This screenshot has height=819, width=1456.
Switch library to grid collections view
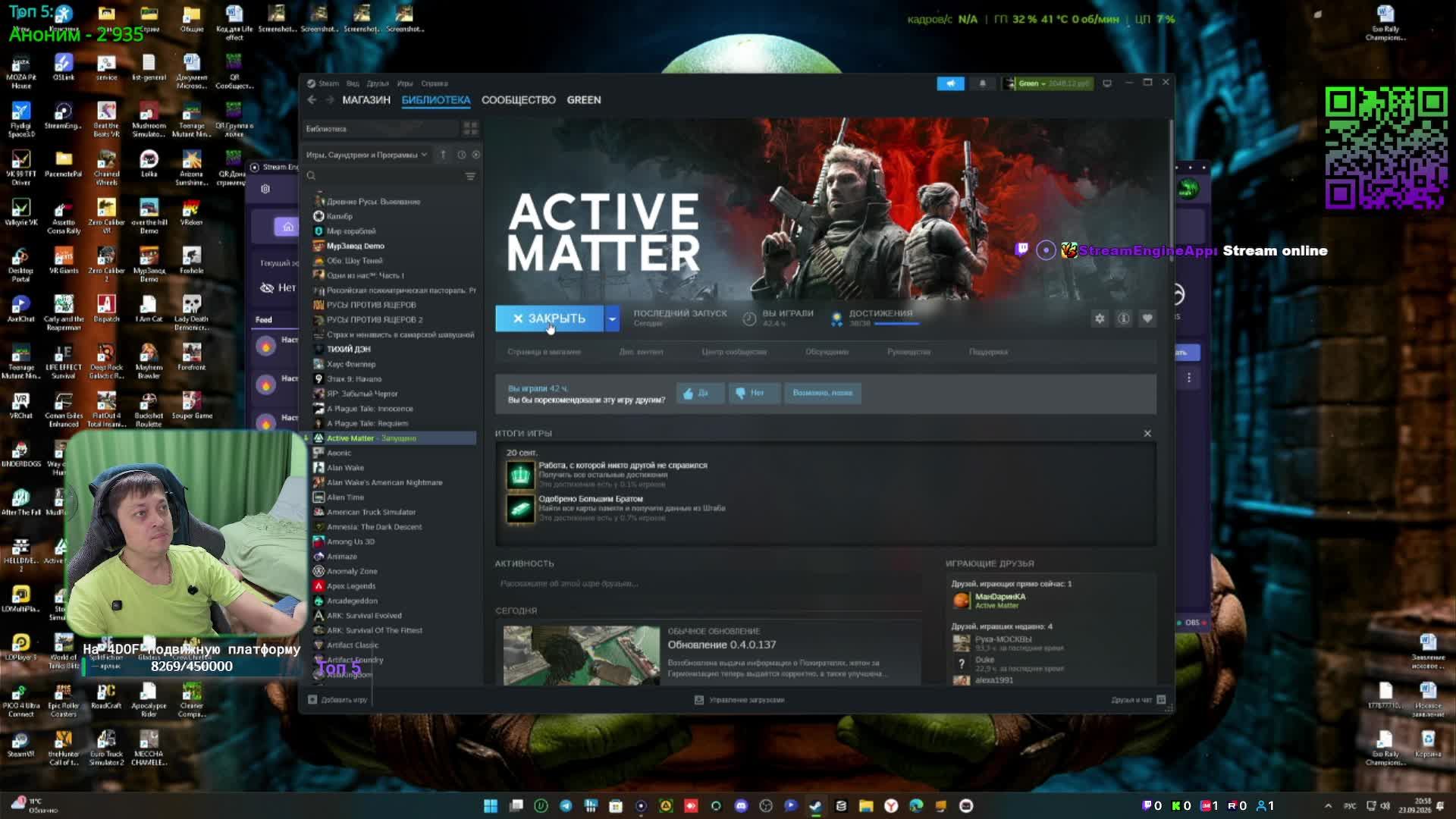[470, 129]
